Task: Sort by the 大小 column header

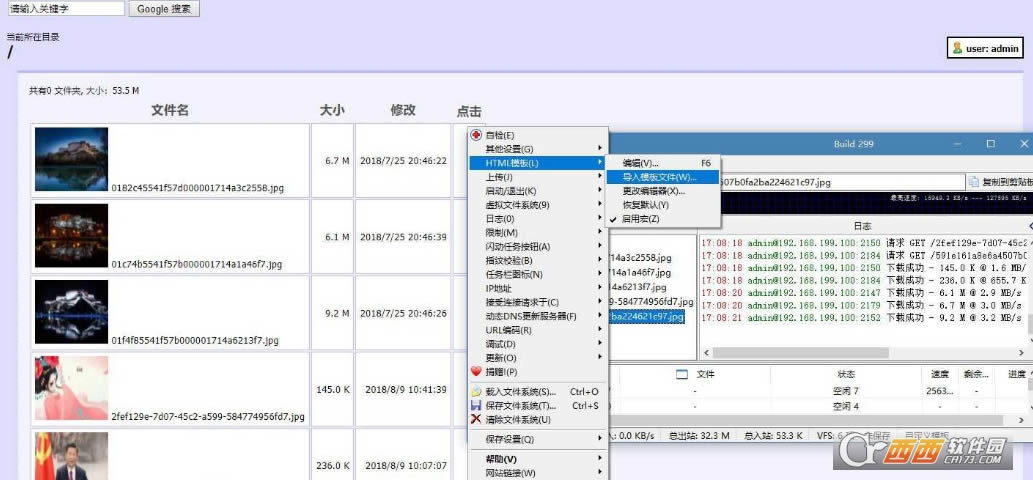Action: coord(332,110)
